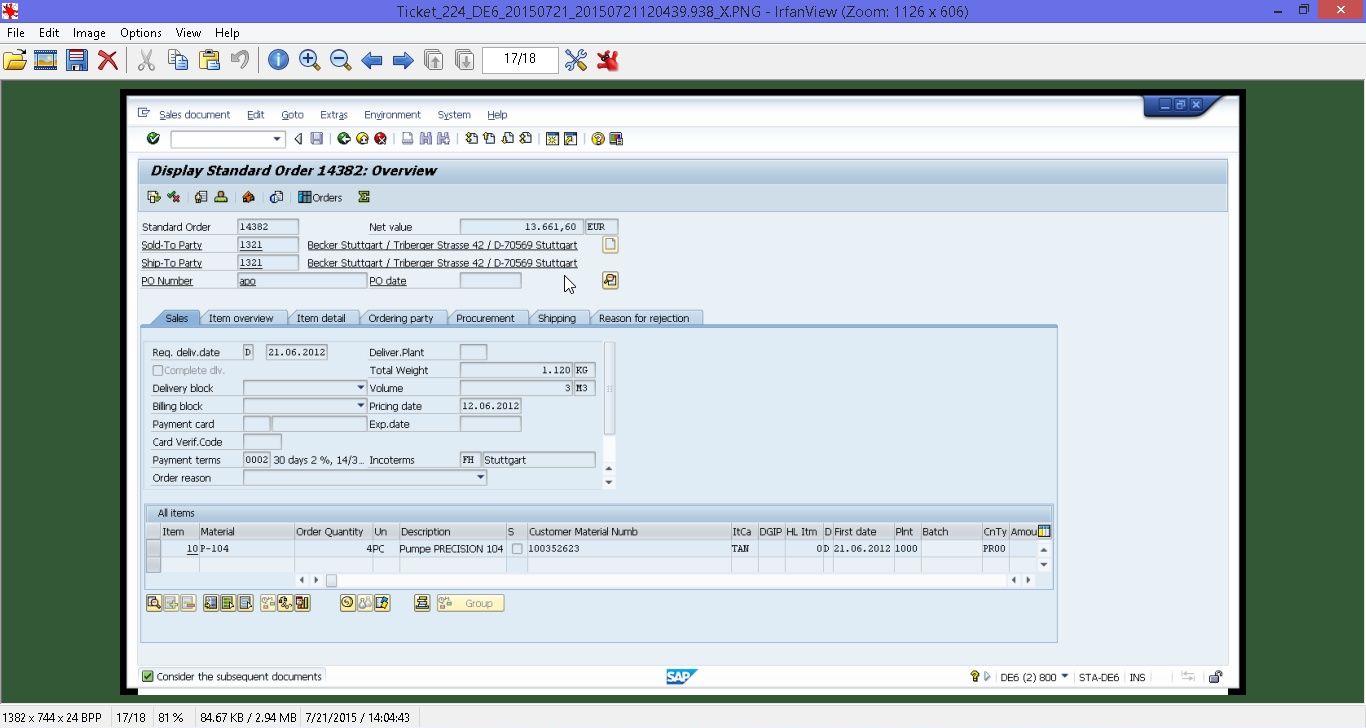
Task: Click the 17/18 page number field
Action: pos(520,59)
